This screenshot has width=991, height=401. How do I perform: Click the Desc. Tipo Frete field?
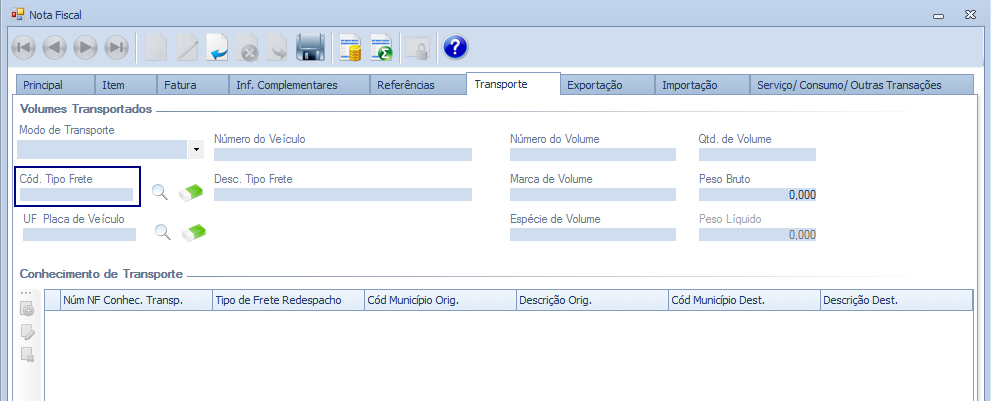(343, 194)
